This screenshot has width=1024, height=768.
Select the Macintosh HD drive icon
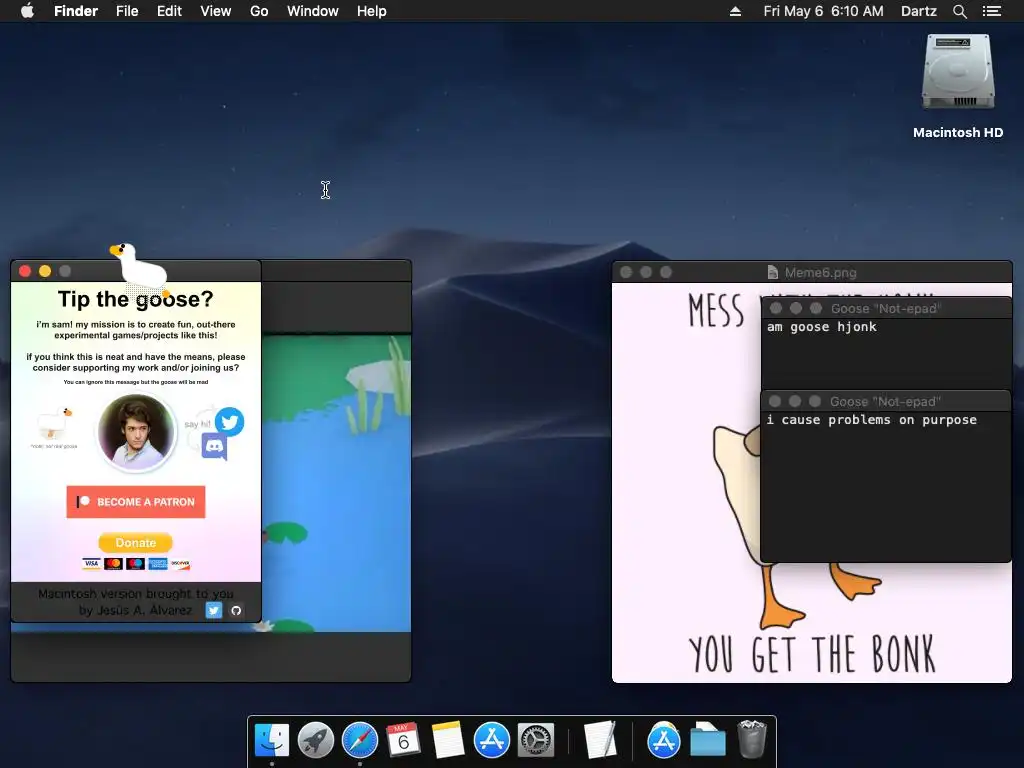coord(958,72)
